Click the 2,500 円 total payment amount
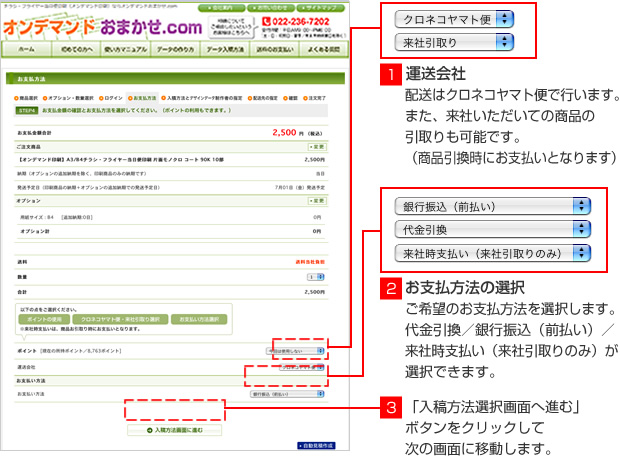Screen dimensions: 620x462 [297, 133]
